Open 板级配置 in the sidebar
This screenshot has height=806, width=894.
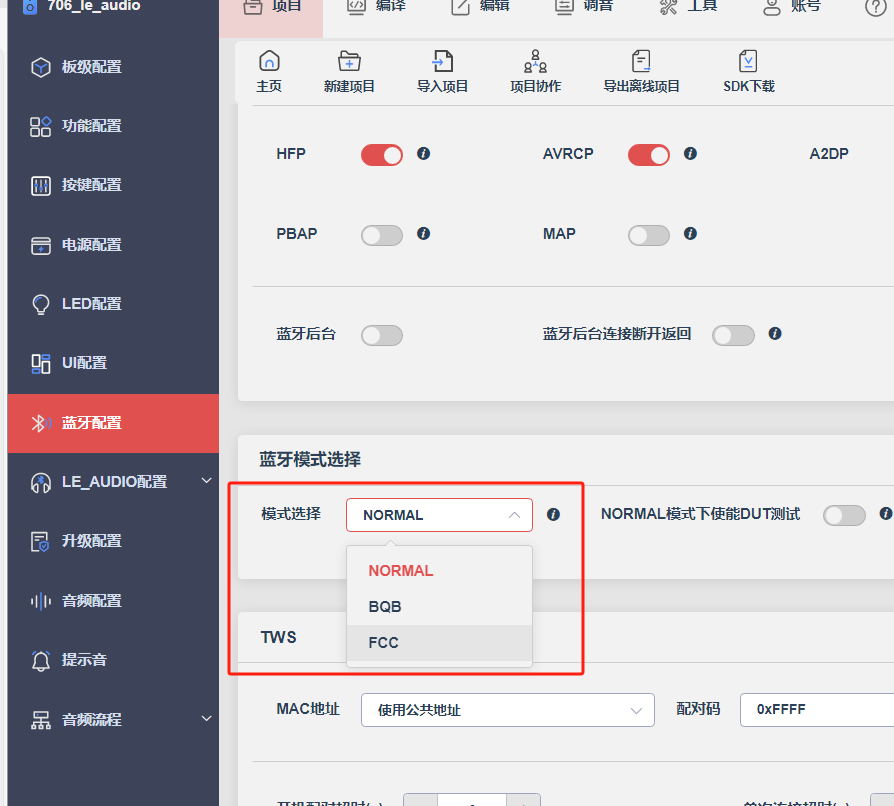tap(113, 67)
